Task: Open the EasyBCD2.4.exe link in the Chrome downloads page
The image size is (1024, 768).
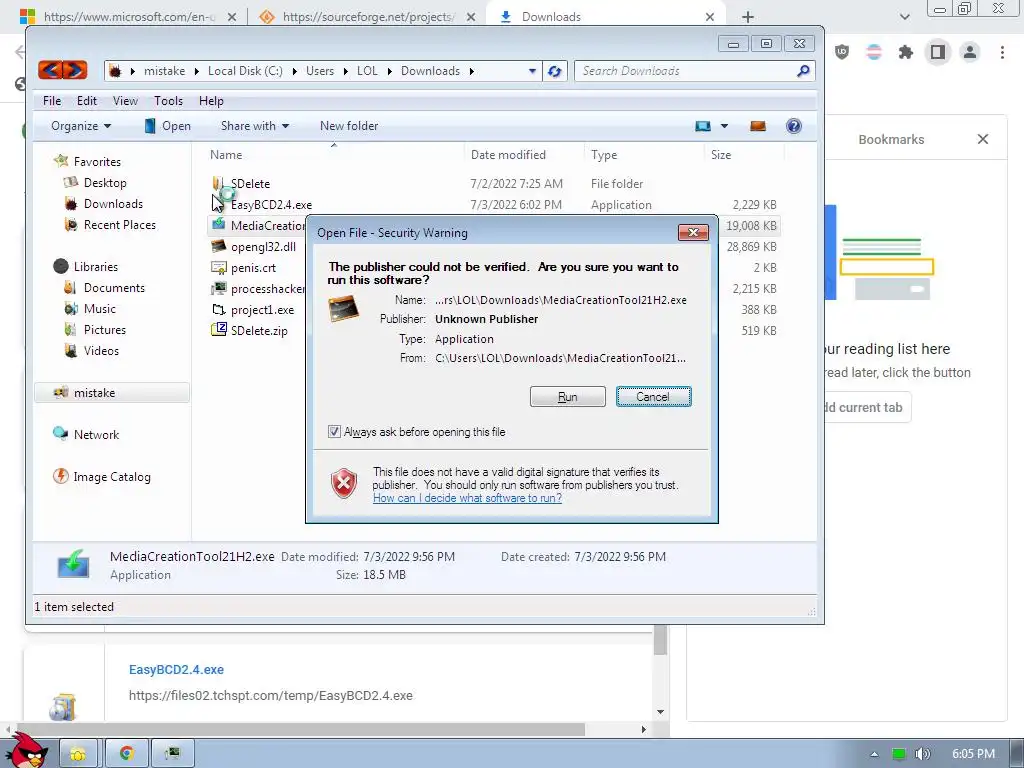Action: 176,669
